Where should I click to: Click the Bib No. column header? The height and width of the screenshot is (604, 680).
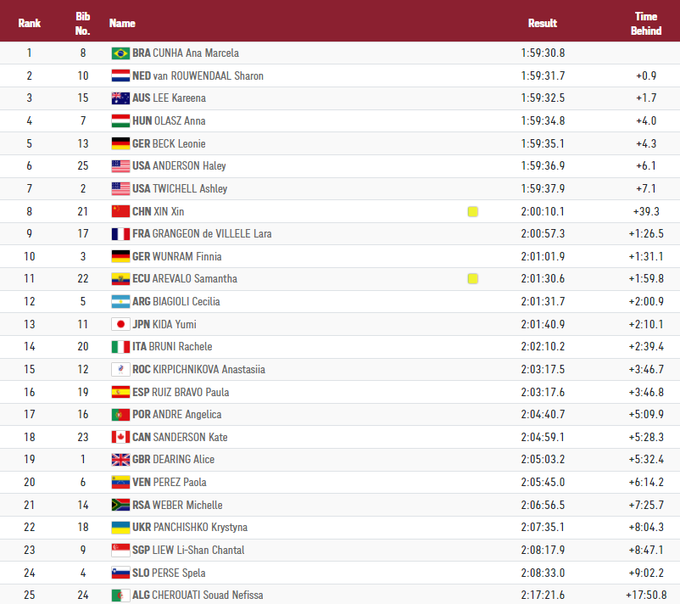pos(83,23)
